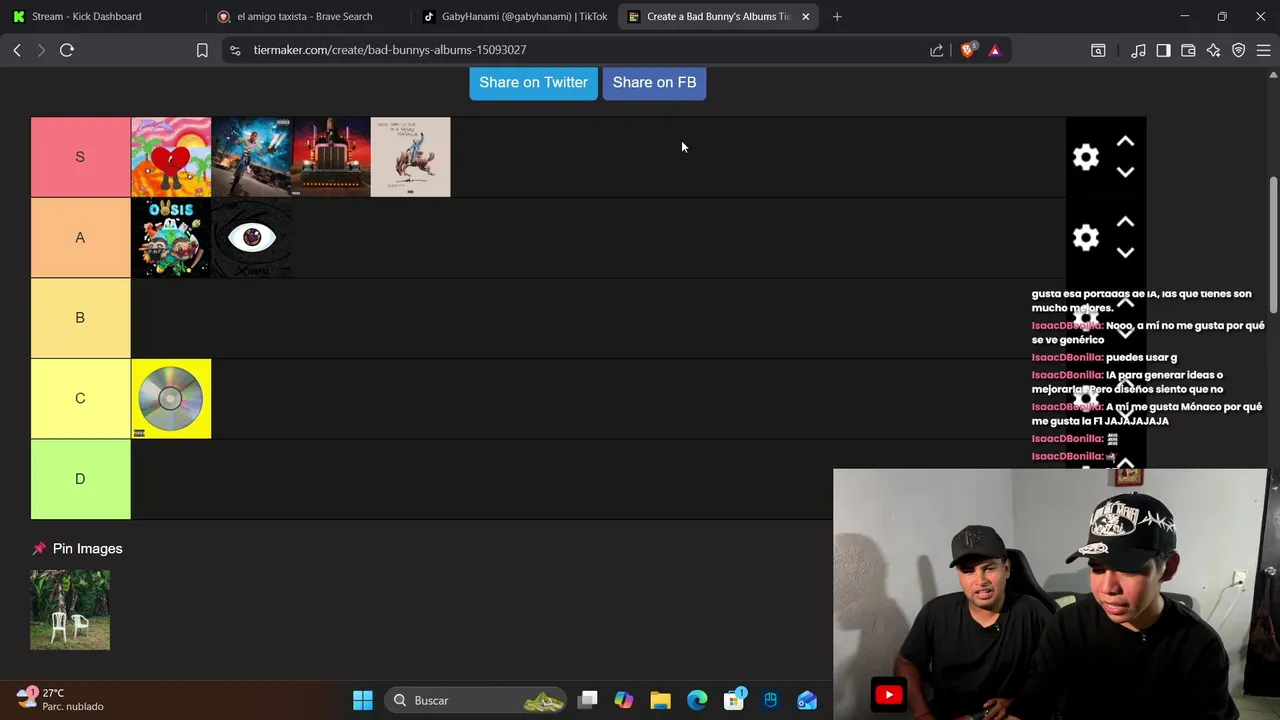Open Microsoft Edge from the taskbar
The width and height of the screenshot is (1280, 720).
point(697,700)
